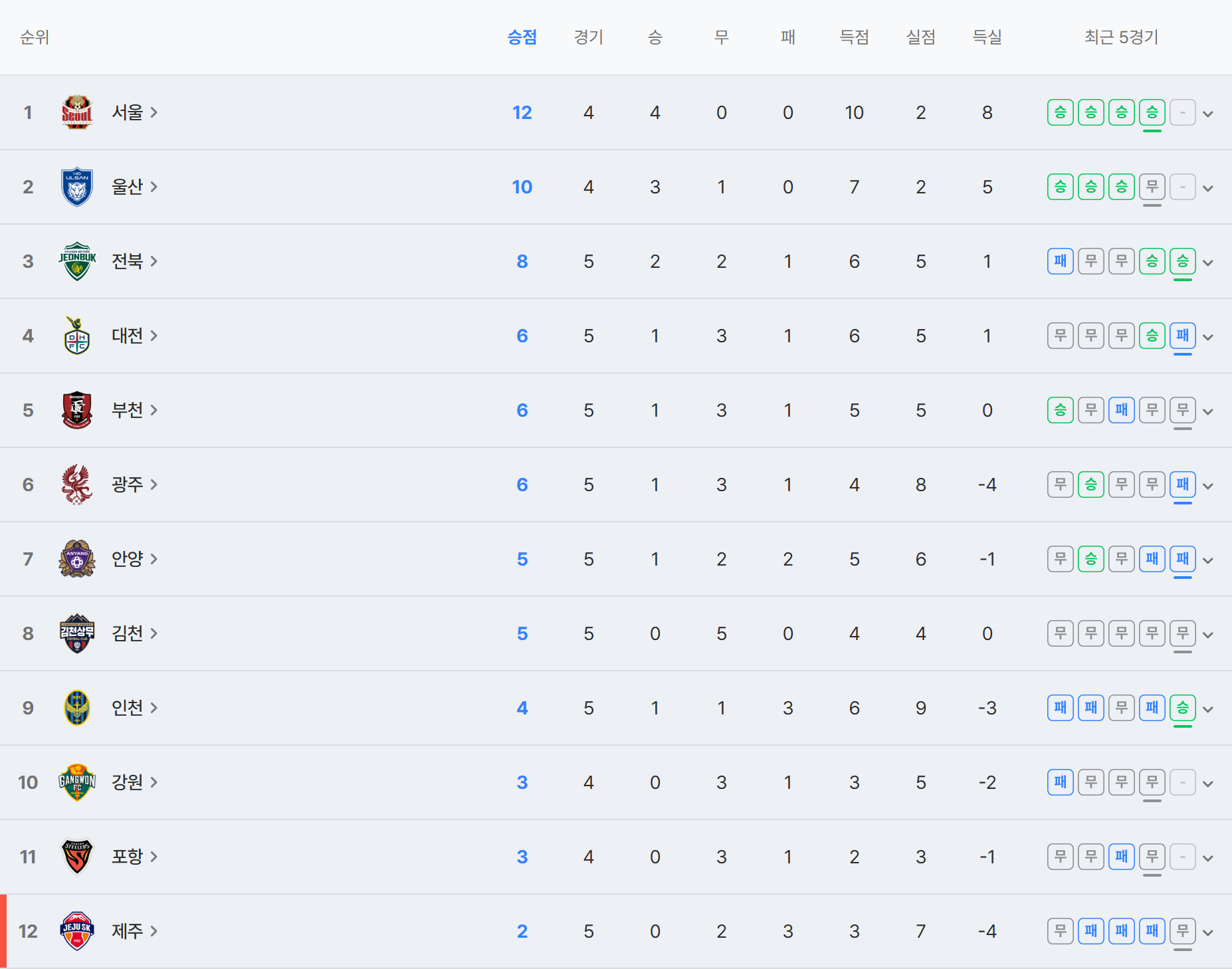Expand the 부천 row with the chevron
The height and width of the screenshot is (969, 1232).
(x=1208, y=411)
